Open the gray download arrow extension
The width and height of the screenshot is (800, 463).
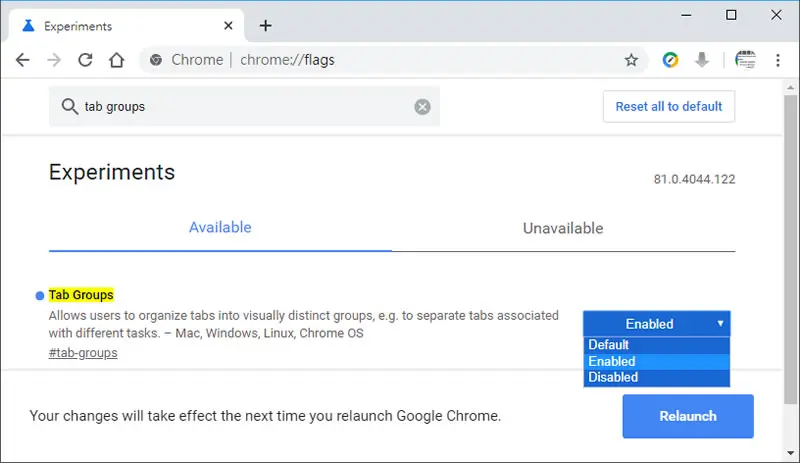[702, 60]
